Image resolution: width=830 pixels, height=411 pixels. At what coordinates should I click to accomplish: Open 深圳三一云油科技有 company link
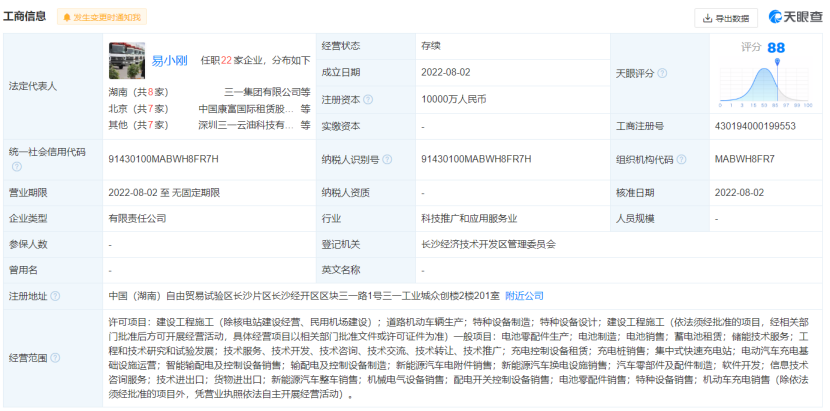(246, 126)
